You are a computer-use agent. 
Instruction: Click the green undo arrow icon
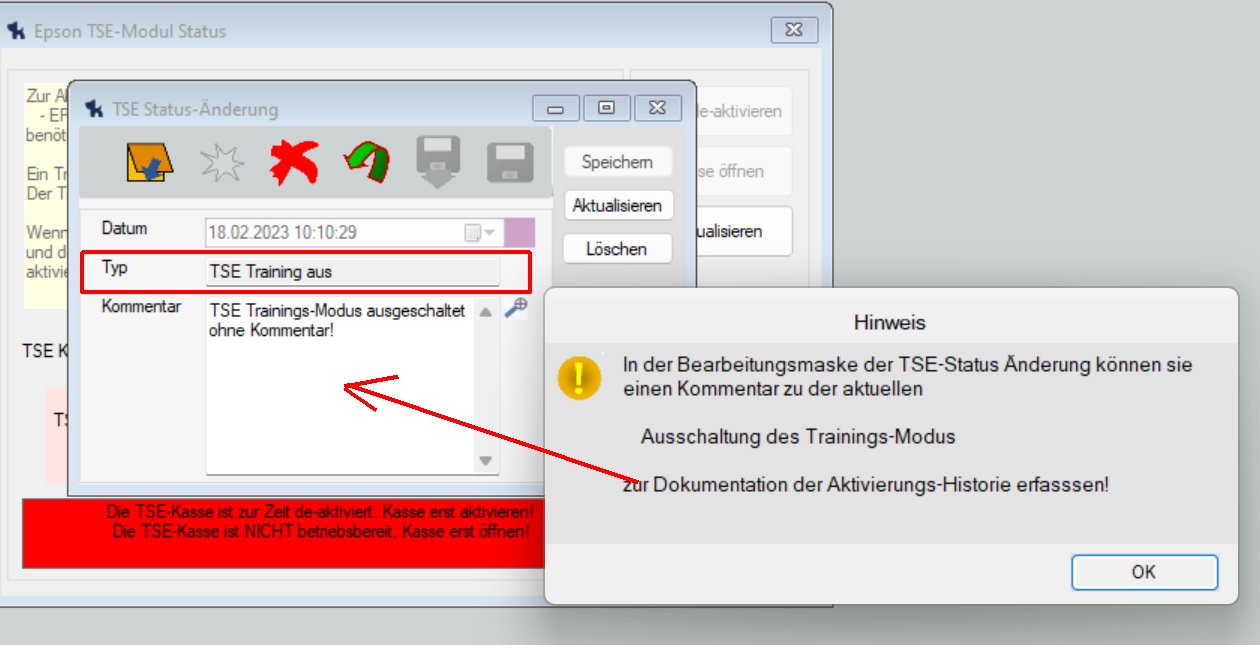[366, 162]
